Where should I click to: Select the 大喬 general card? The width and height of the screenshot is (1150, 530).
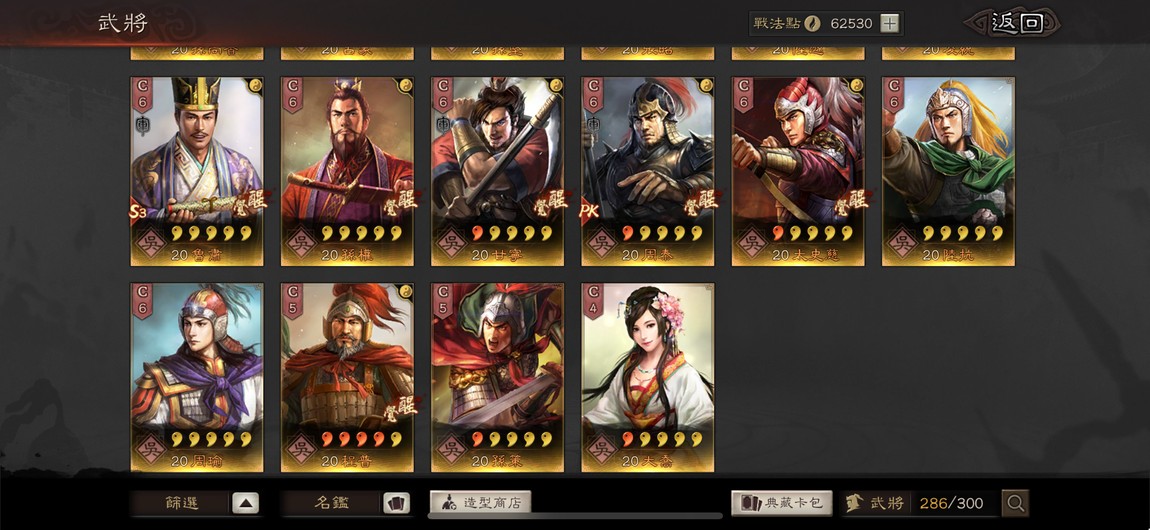[x=648, y=378]
